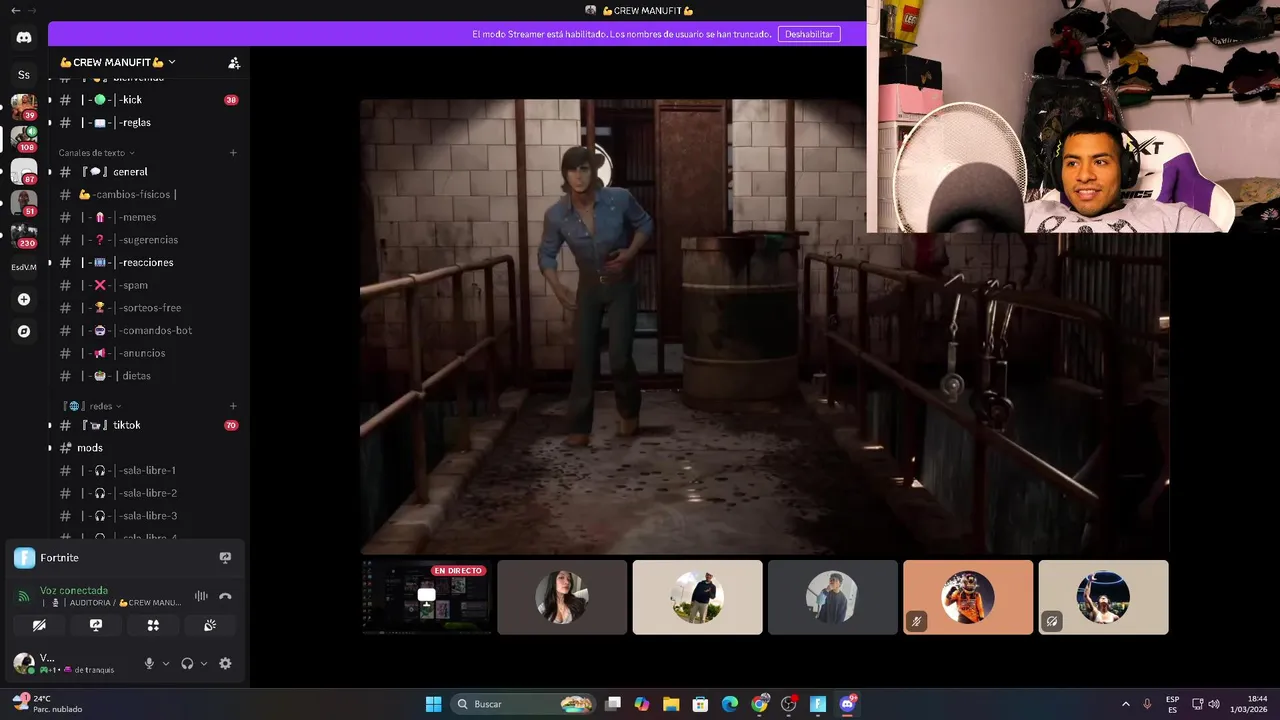1280x720 pixels.
Task: Open Discover servers compass icon
Action: (x=24, y=331)
